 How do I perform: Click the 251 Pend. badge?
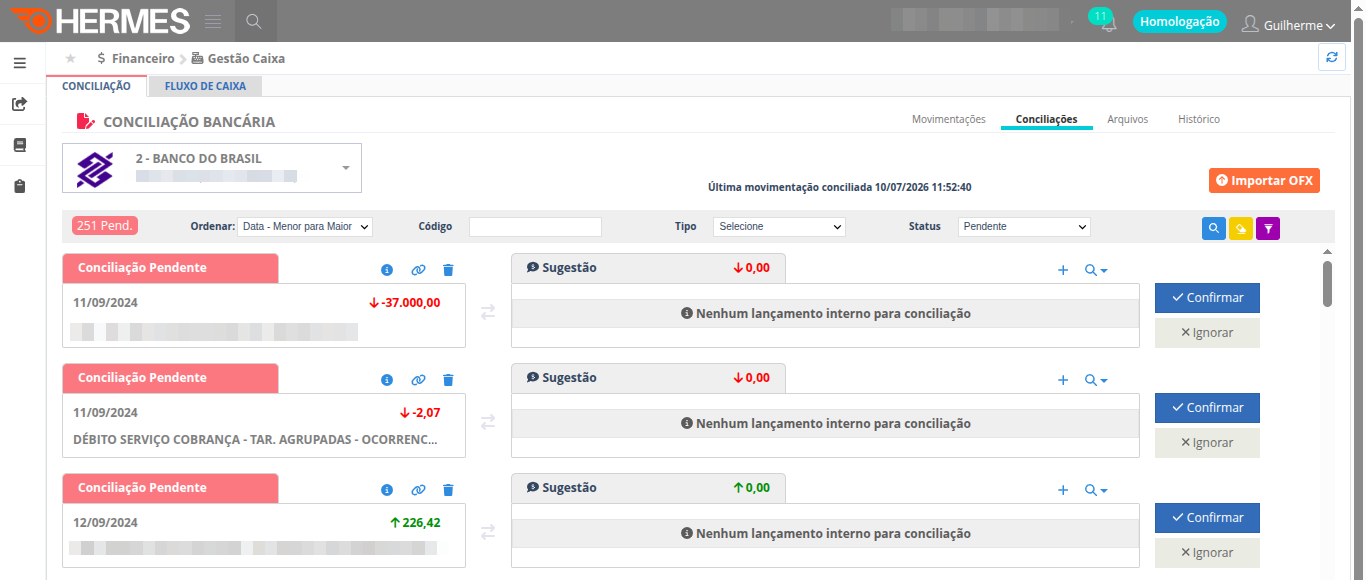(x=104, y=226)
